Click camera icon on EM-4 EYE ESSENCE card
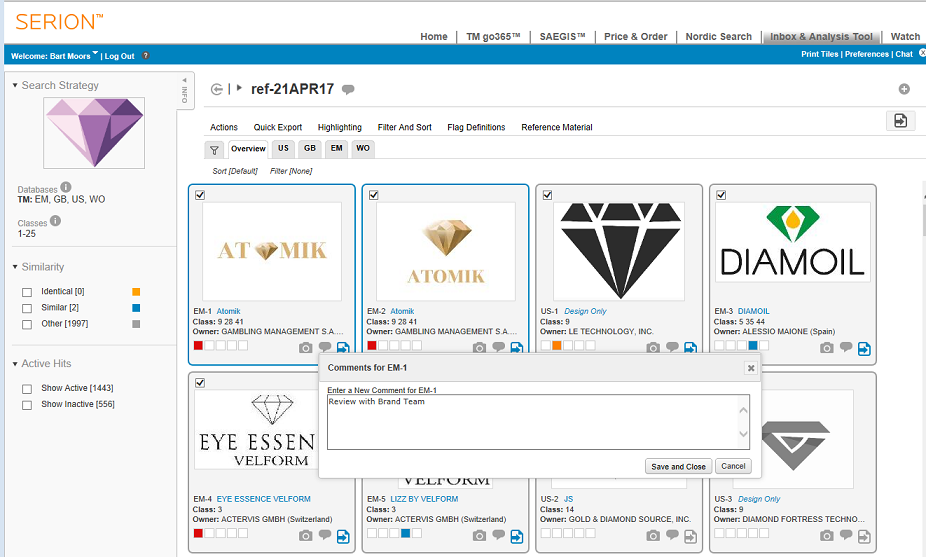 tap(305, 536)
